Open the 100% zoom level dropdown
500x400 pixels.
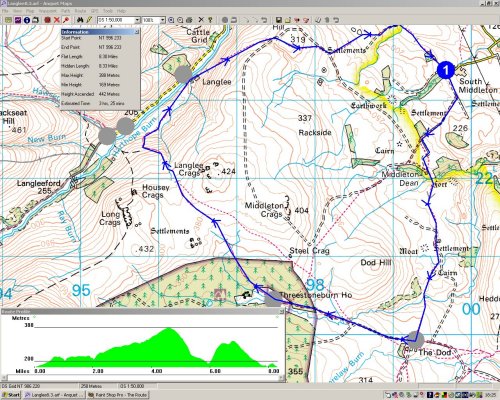point(163,20)
